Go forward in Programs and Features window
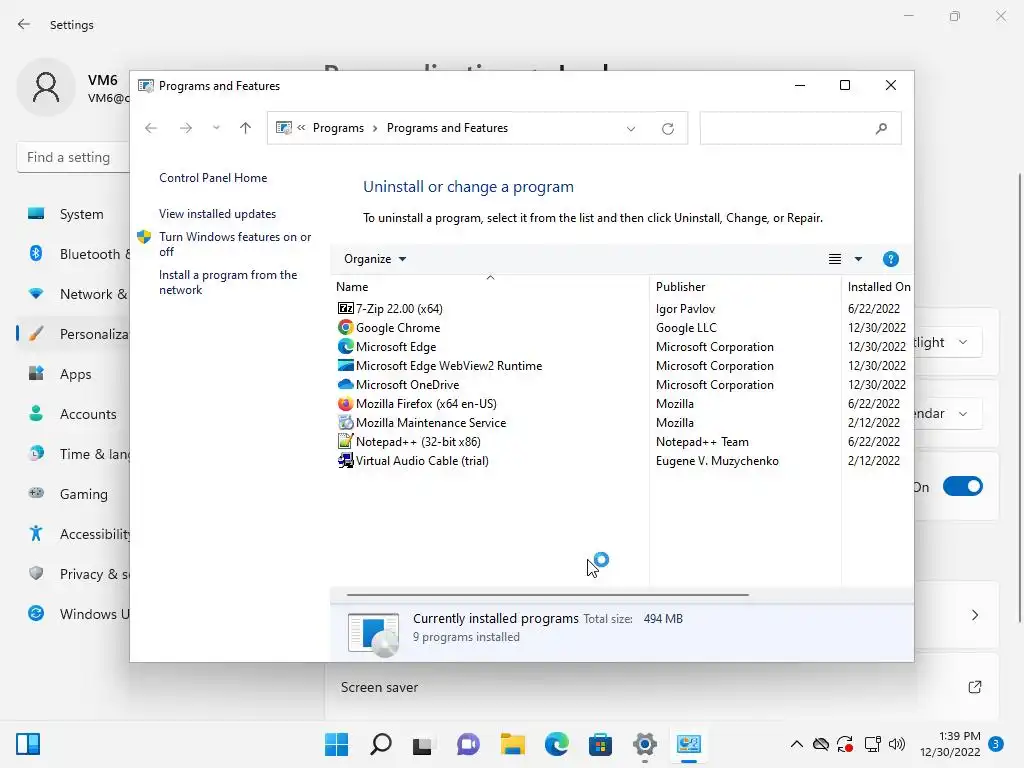This screenshot has height=768, width=1024. tap(186, 128)
